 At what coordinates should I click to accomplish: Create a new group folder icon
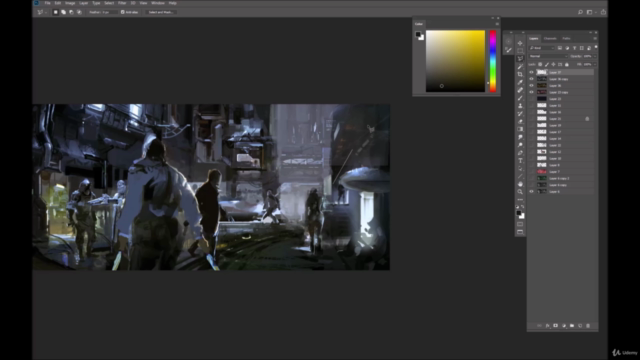pos(572,326)
